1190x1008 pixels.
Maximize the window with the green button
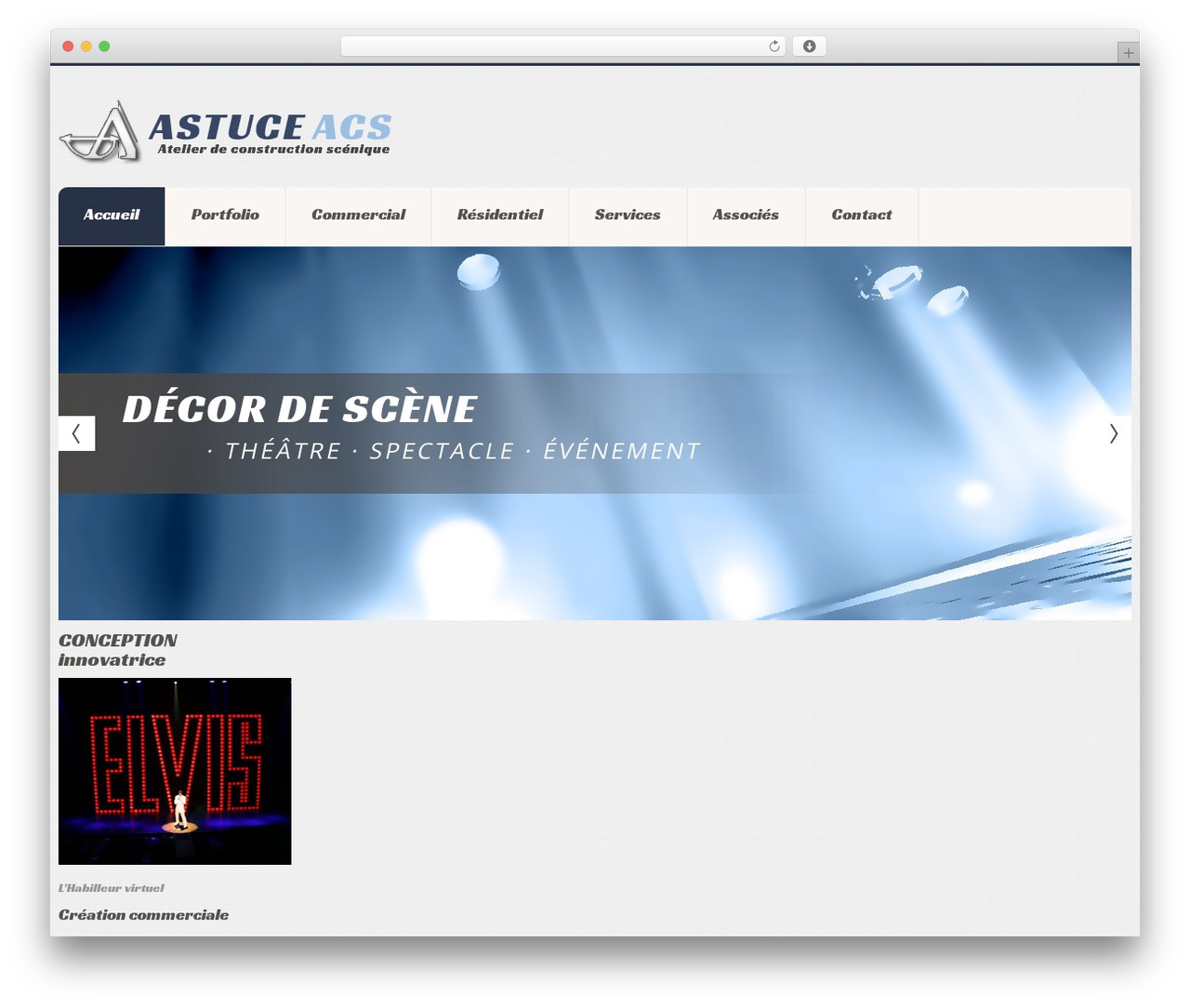coord(104,46)
